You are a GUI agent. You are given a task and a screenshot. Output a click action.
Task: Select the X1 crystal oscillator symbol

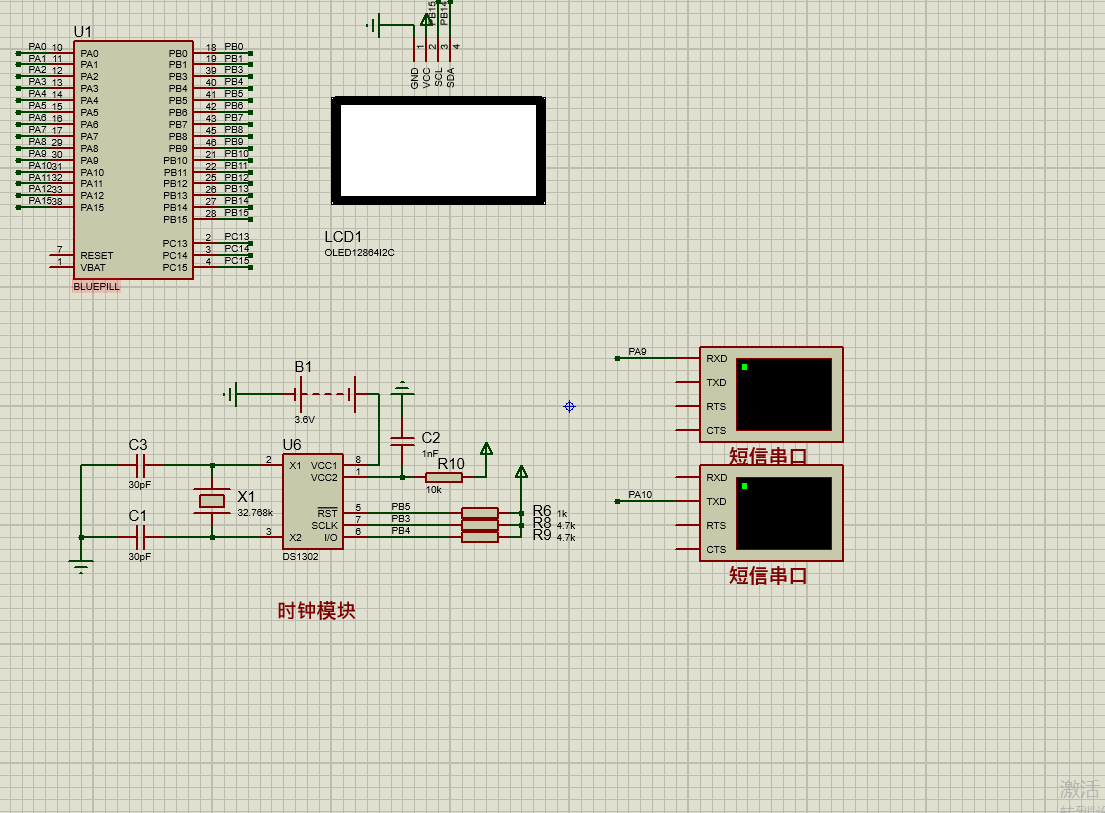(212, 501)
